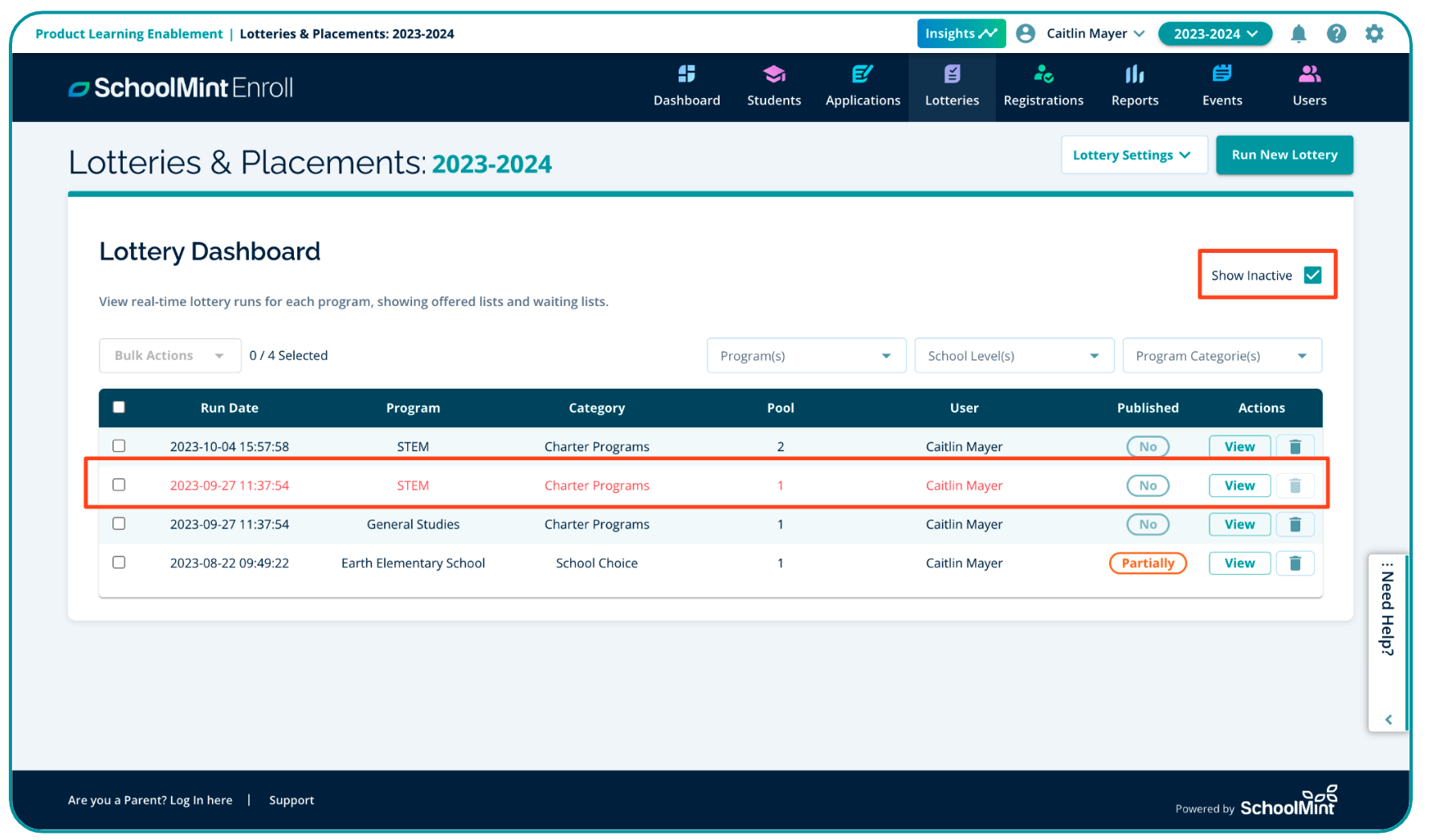Open the Support link in footer

[x=292, y=801]
